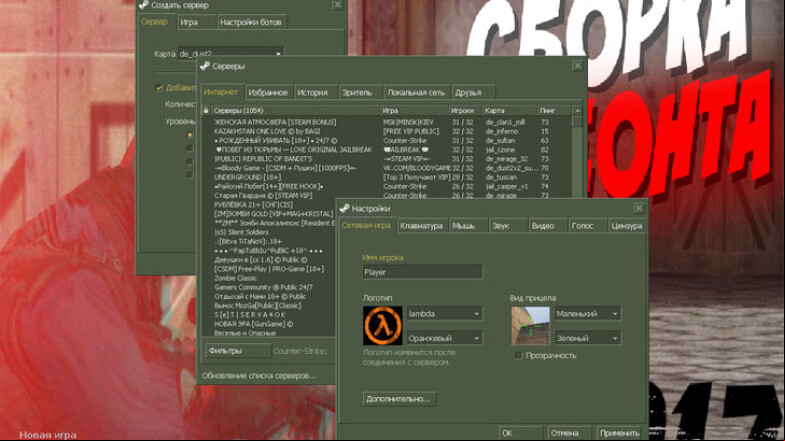Click the de_inferno map cell
The width and height of the screenshot is (785, 441).
(x=502, y=131)
